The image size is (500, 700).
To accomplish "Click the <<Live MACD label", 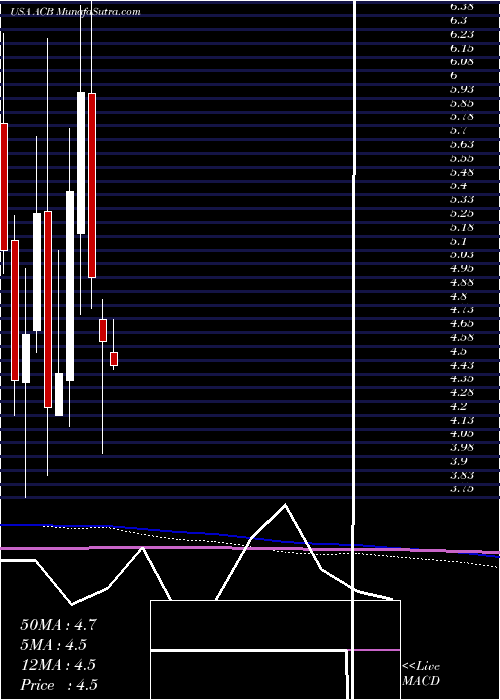I will click(x=421, y=674).
